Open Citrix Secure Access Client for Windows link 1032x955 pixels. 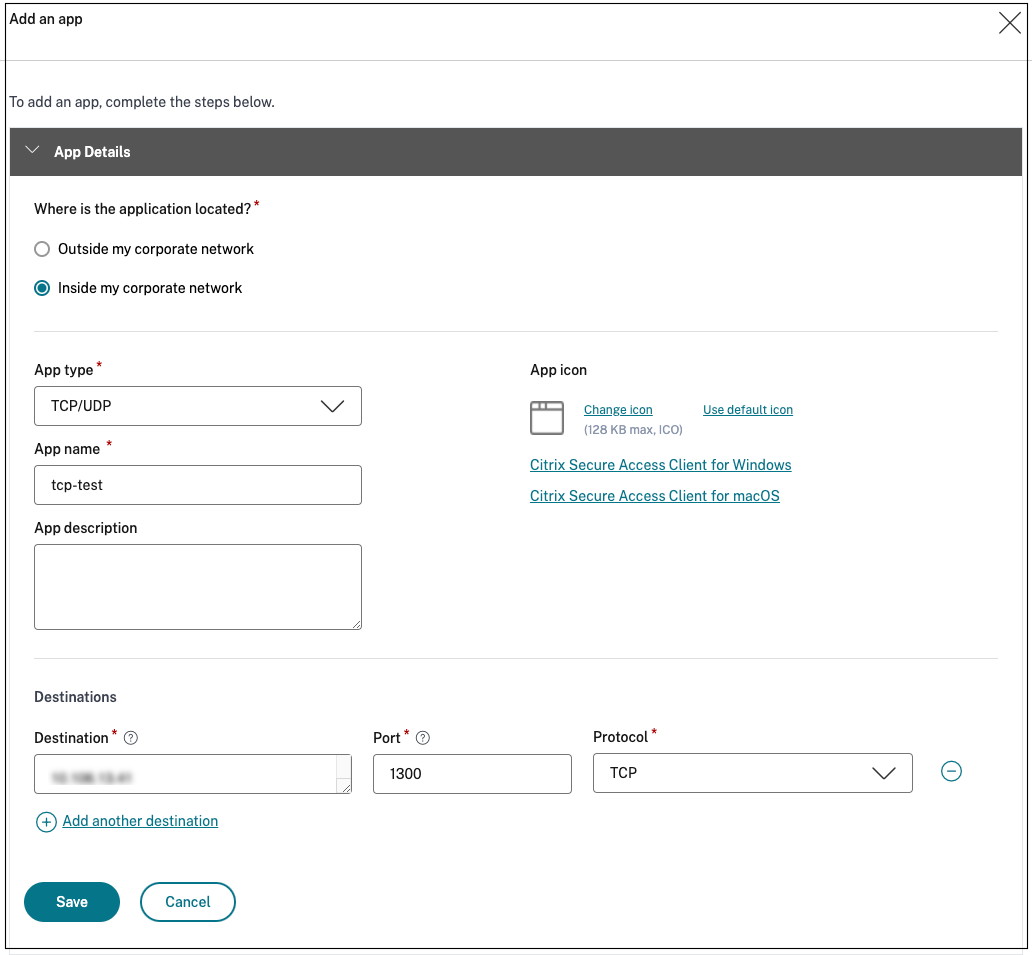[x=660, y=465]
